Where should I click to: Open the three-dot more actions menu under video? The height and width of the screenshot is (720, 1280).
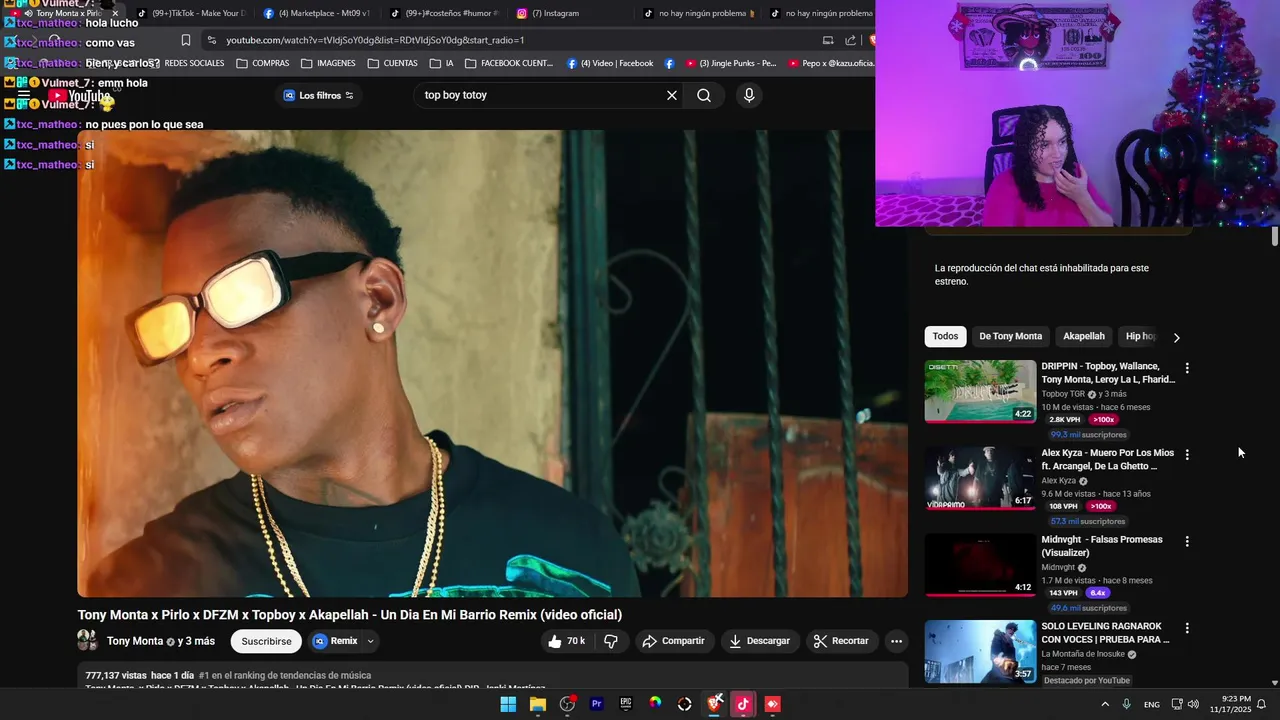pyautogui.click(x=896, y=641)
